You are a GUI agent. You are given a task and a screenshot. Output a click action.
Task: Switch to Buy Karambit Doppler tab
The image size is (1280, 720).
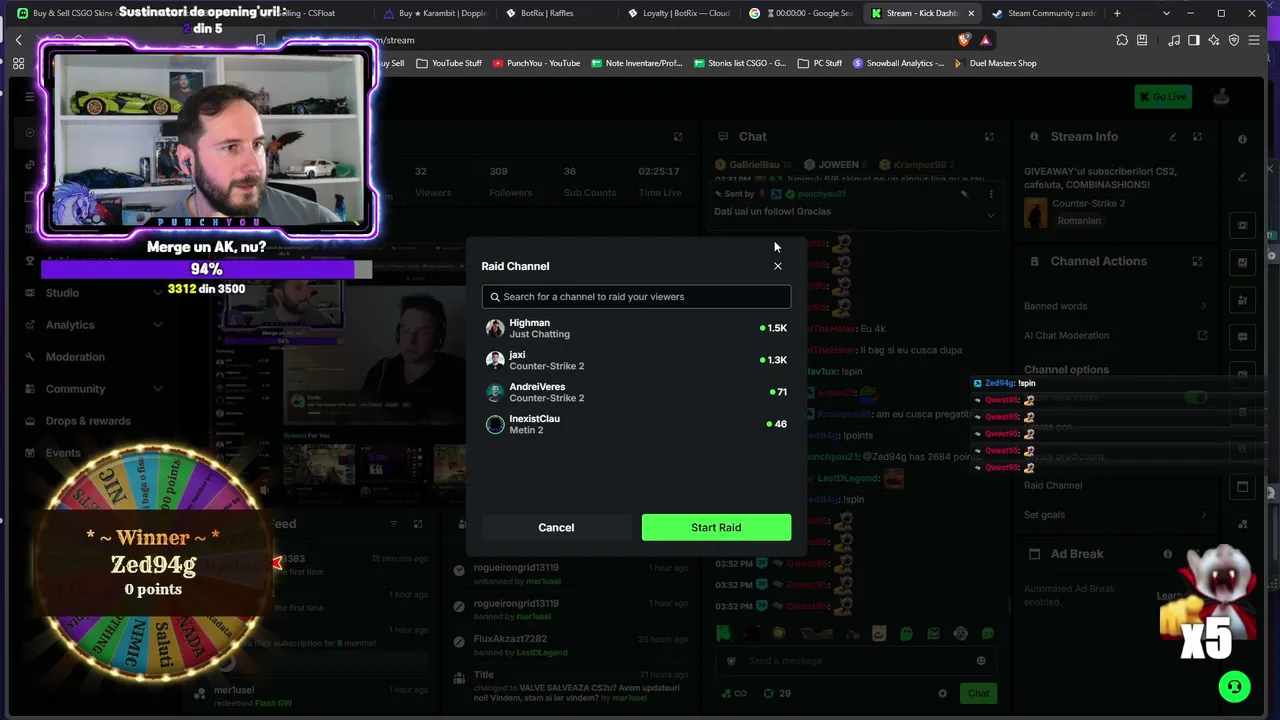tap(436, 13)
